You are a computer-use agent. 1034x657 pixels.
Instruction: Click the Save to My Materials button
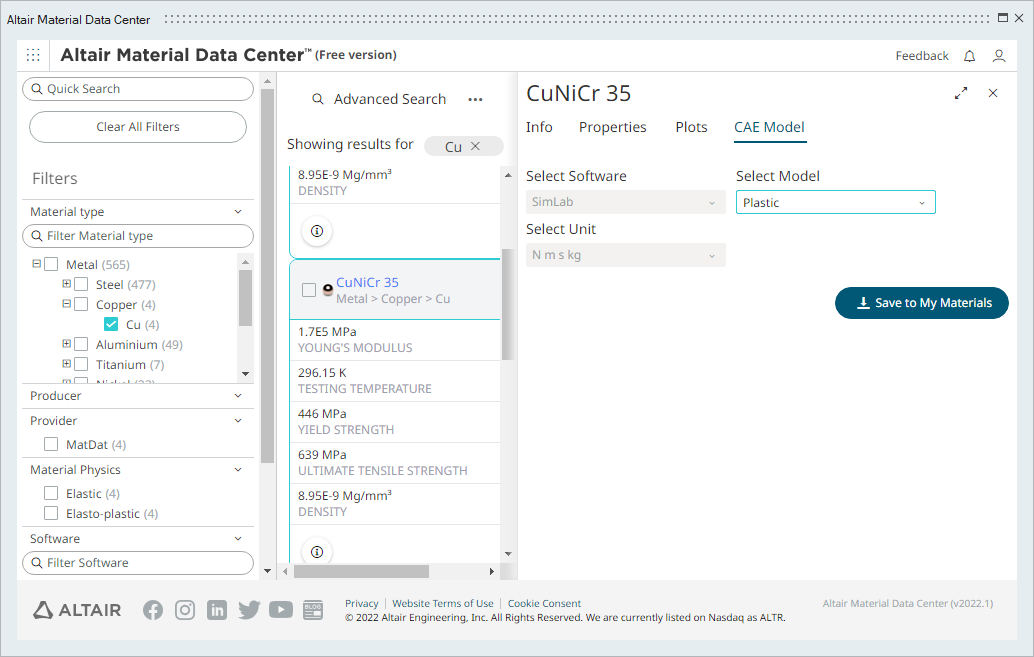click(921, 303)
